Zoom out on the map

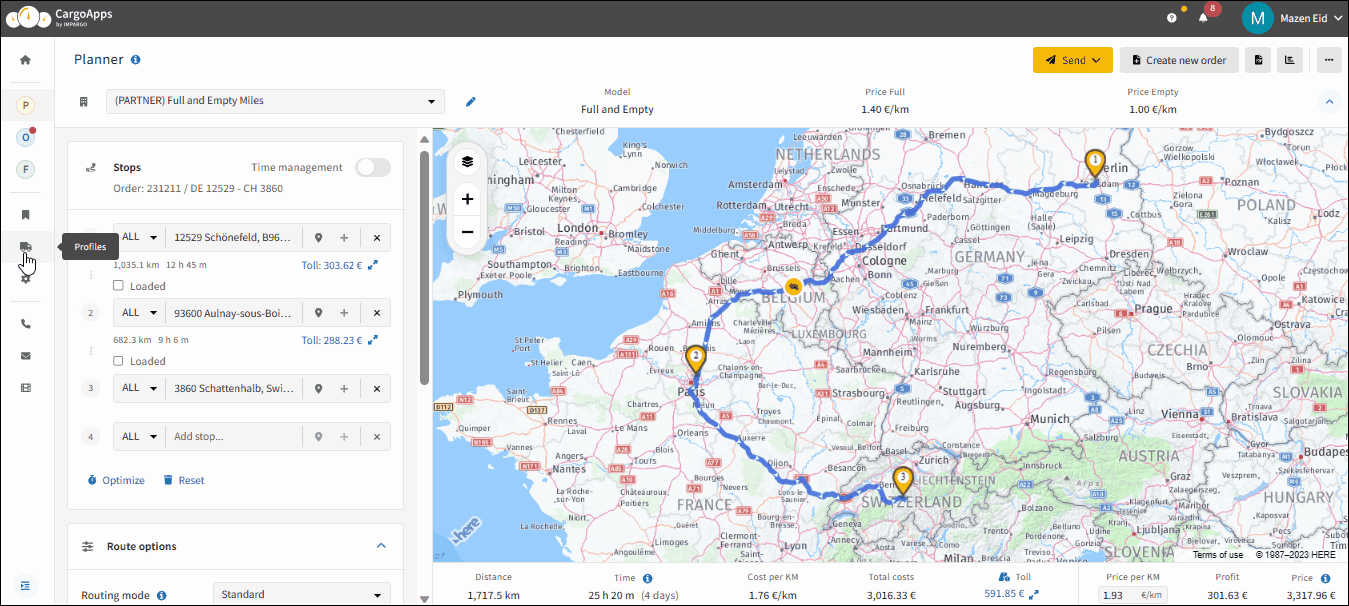[467, 232]
